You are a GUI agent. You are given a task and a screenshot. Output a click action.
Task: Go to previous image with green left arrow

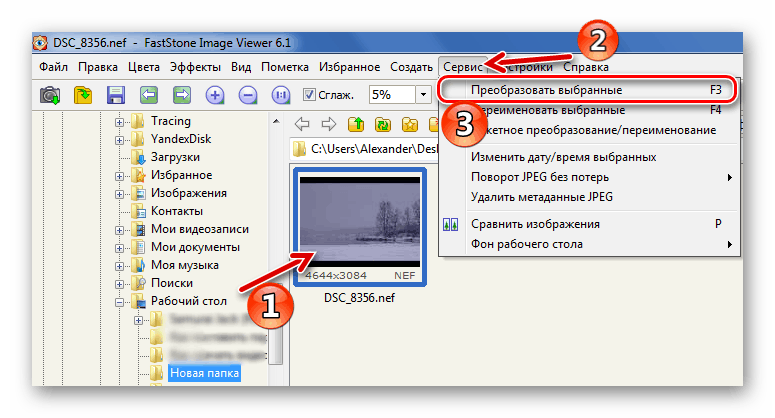coord(149,95)
